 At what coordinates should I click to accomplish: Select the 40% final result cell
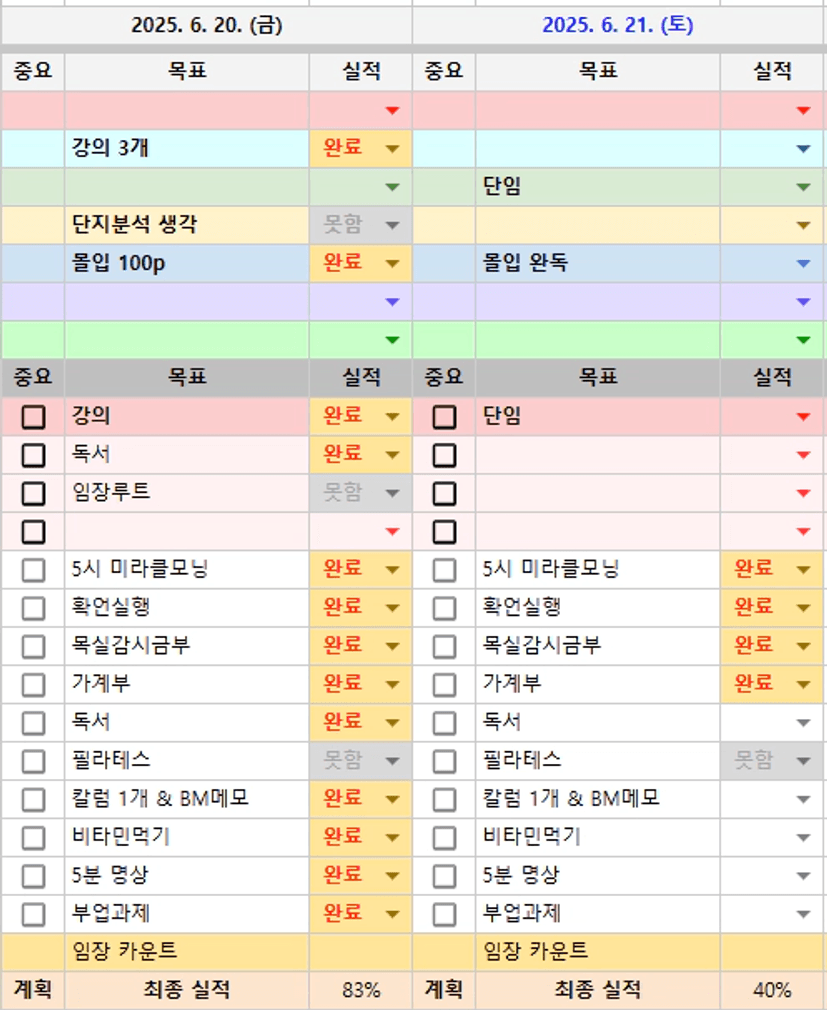[x=772, y=990]
